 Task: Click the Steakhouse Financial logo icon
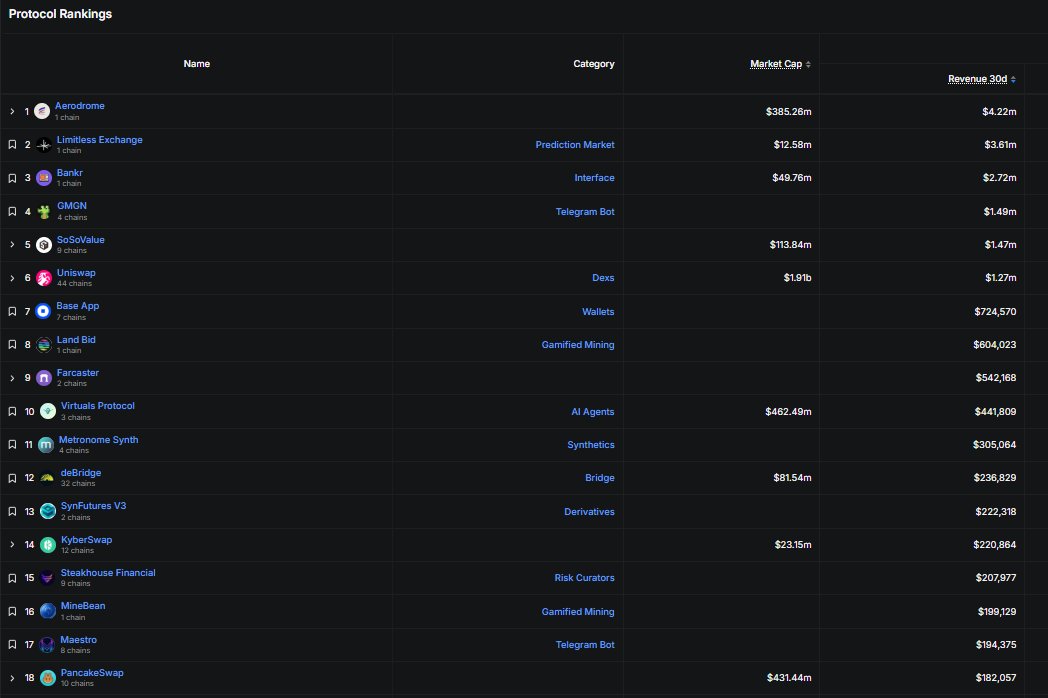47,578
